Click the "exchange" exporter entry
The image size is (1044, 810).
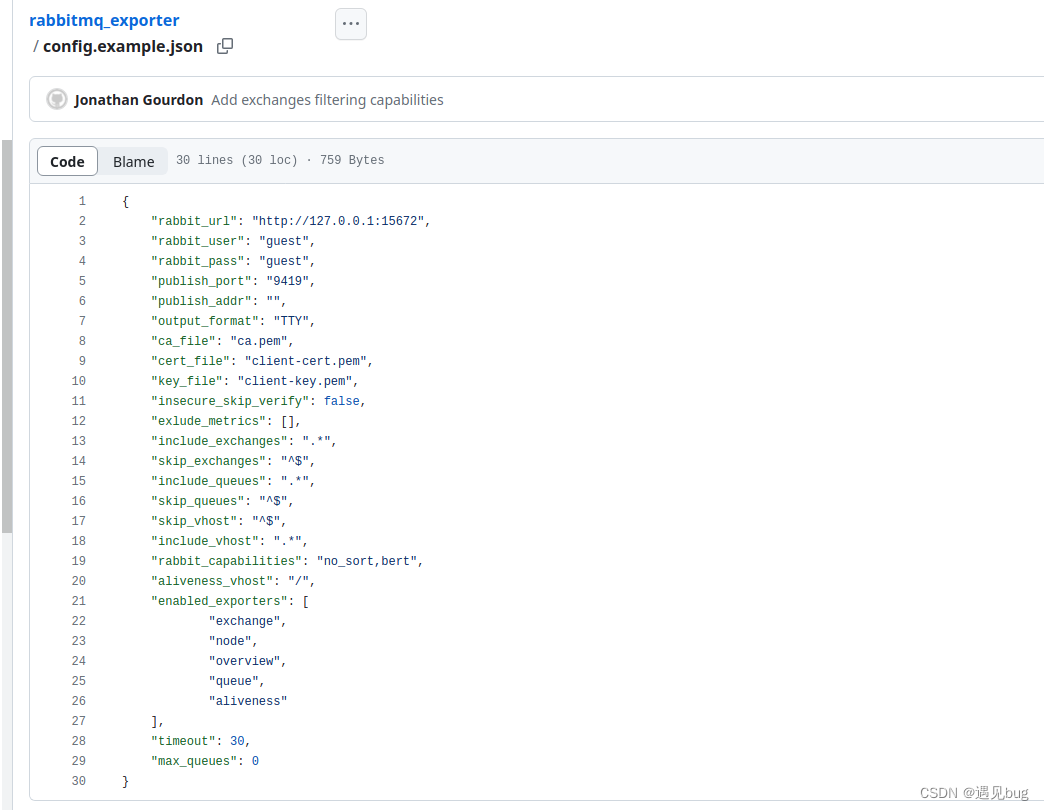point(244,621)
